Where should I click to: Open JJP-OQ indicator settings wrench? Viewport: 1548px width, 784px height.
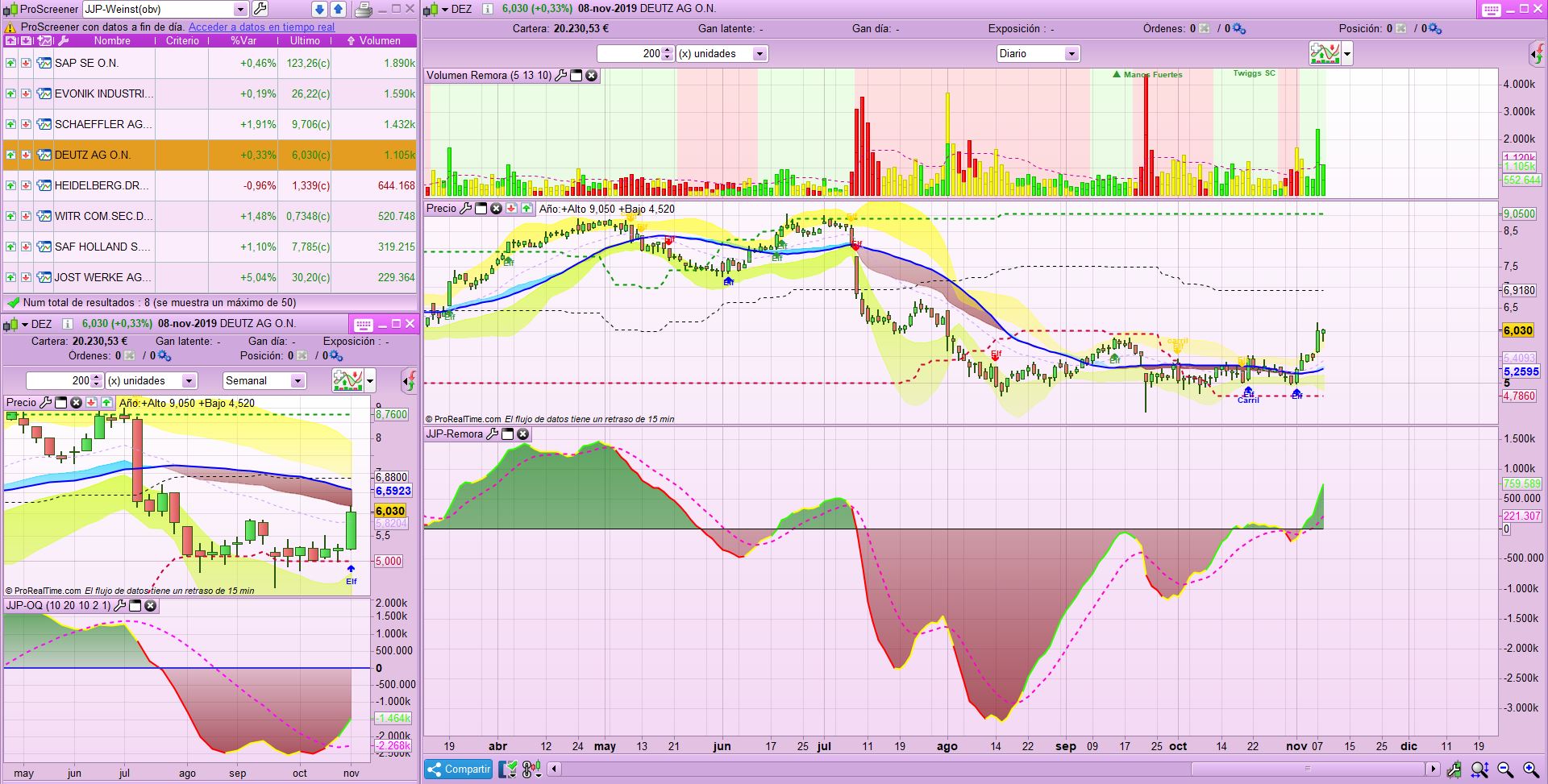pos(120,605)
